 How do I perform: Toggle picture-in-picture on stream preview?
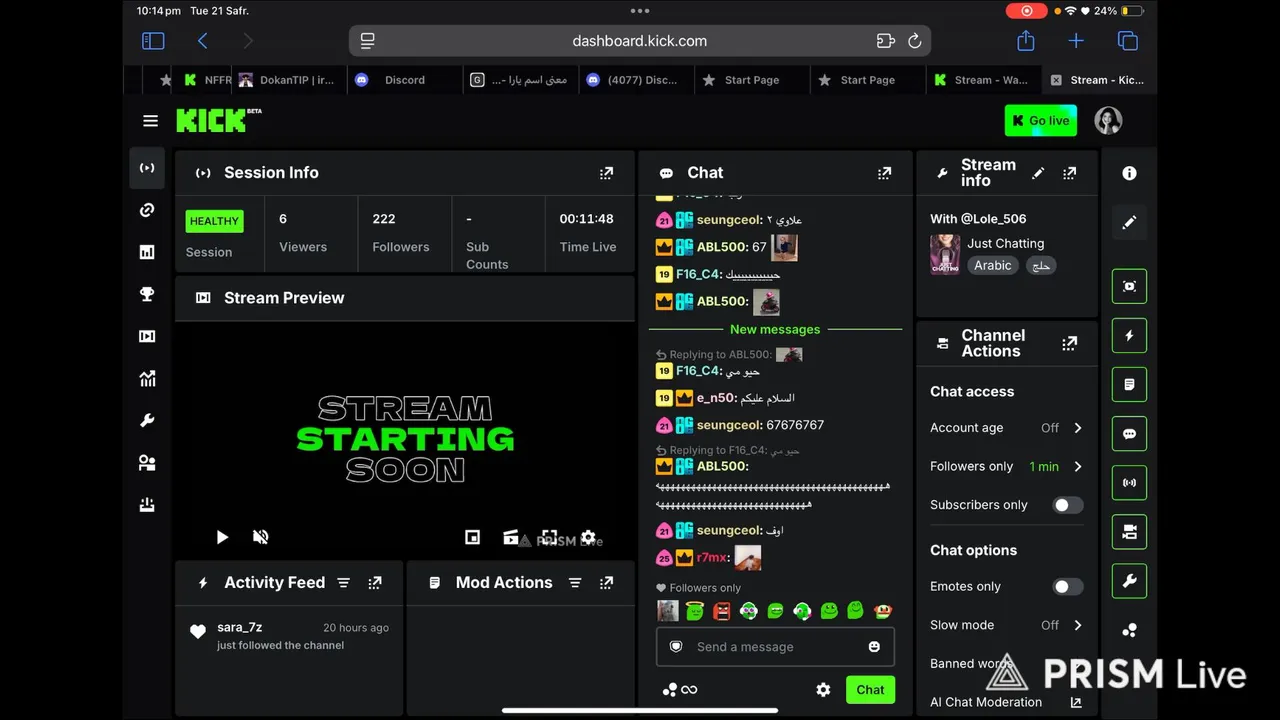click(x=473, y=537)
